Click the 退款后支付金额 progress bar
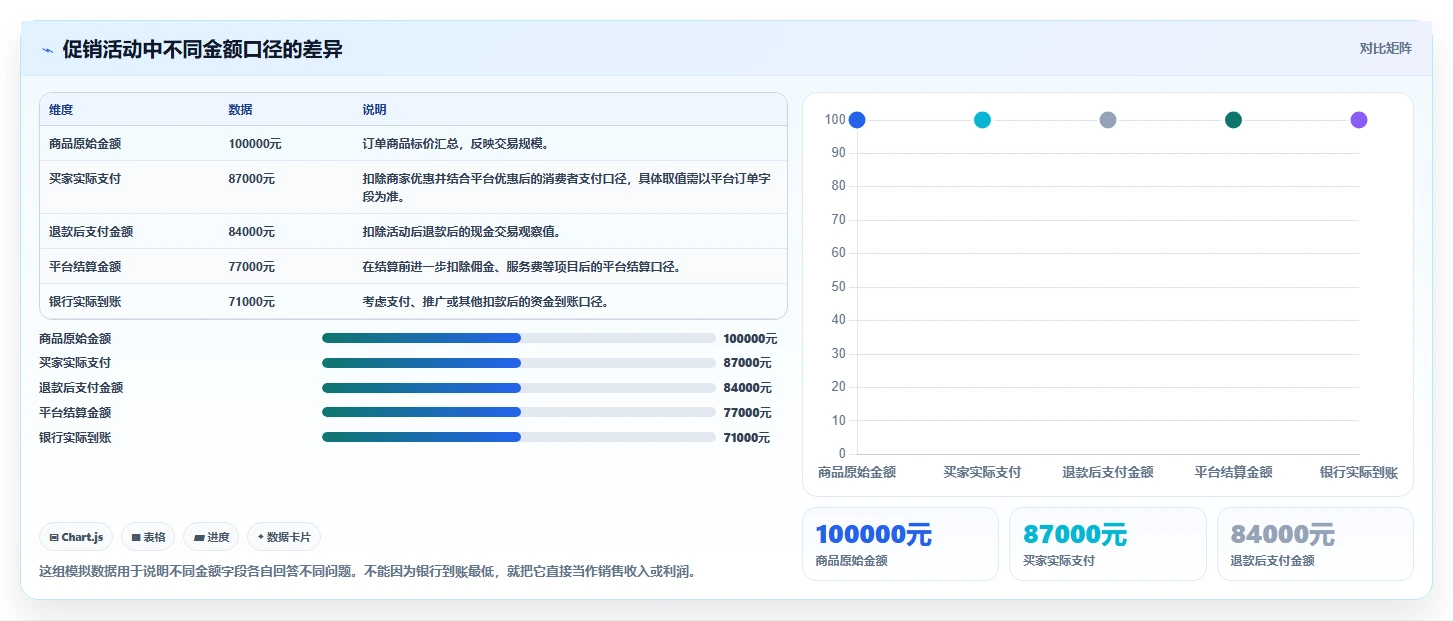1453x621 pixels. (519, 388)
